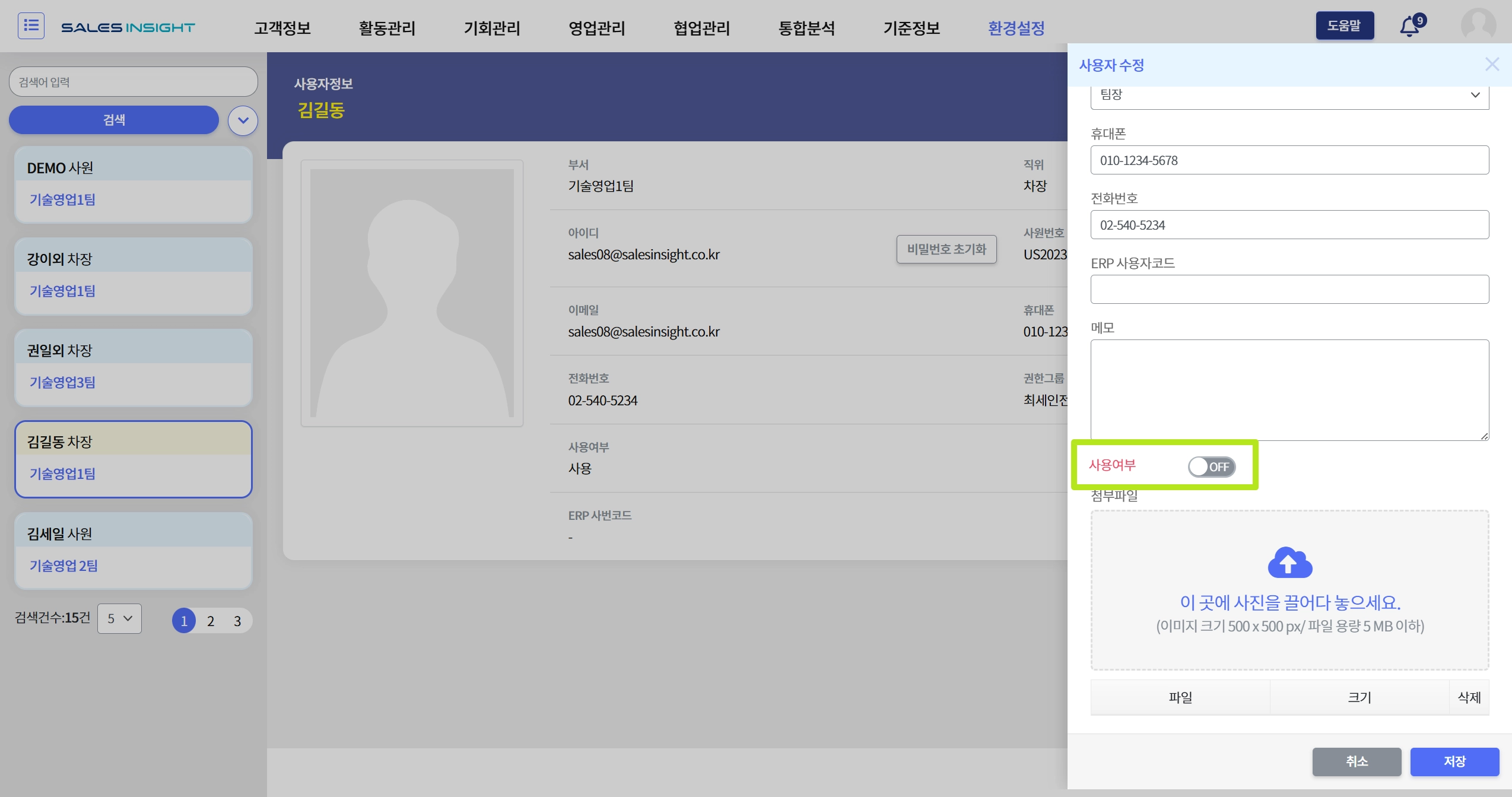Click the 휴대폰 input field
Screen dimensions: 1512x797
coord(1289,160)
